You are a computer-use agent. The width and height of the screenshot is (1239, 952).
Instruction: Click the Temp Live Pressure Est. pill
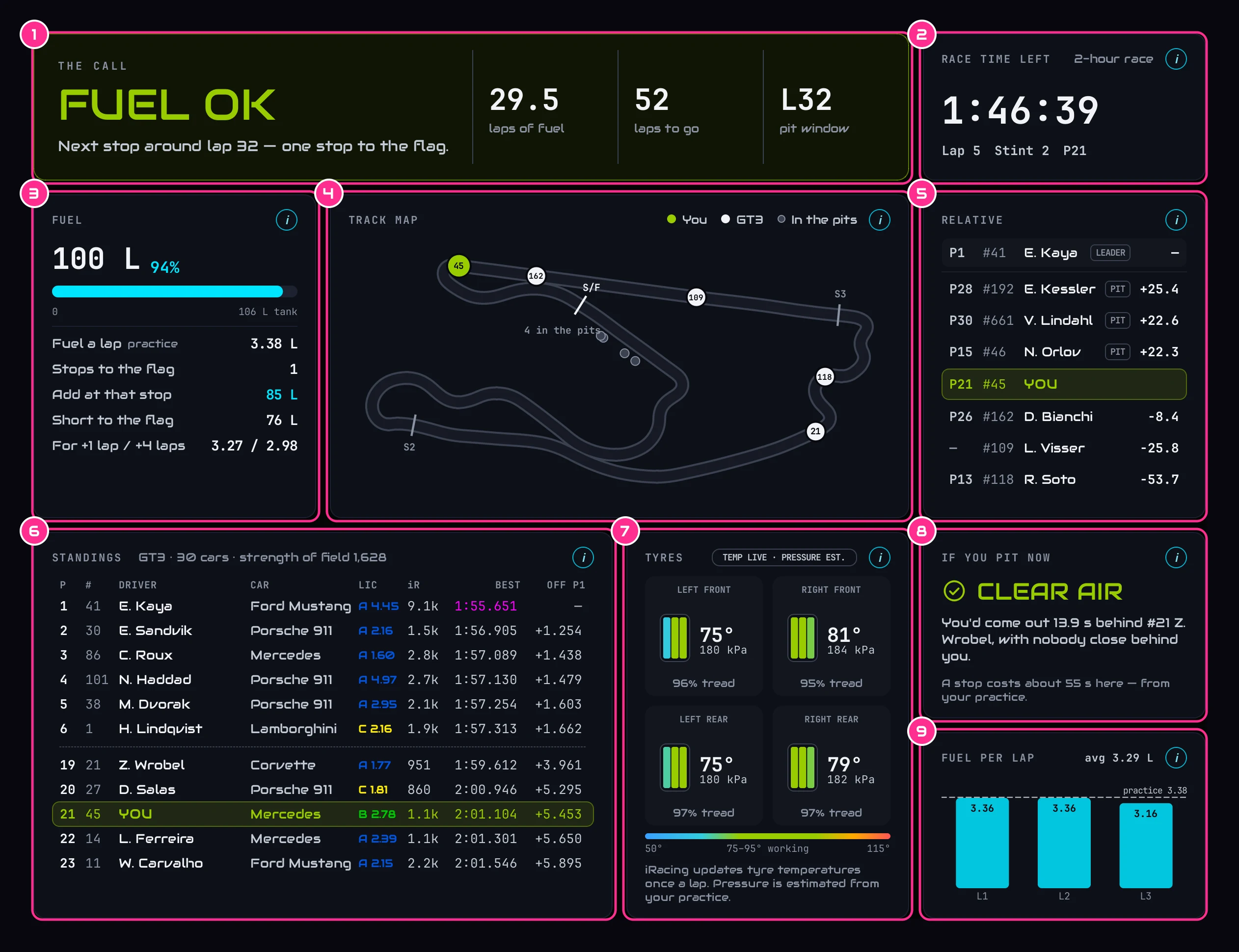coord(784,557)
